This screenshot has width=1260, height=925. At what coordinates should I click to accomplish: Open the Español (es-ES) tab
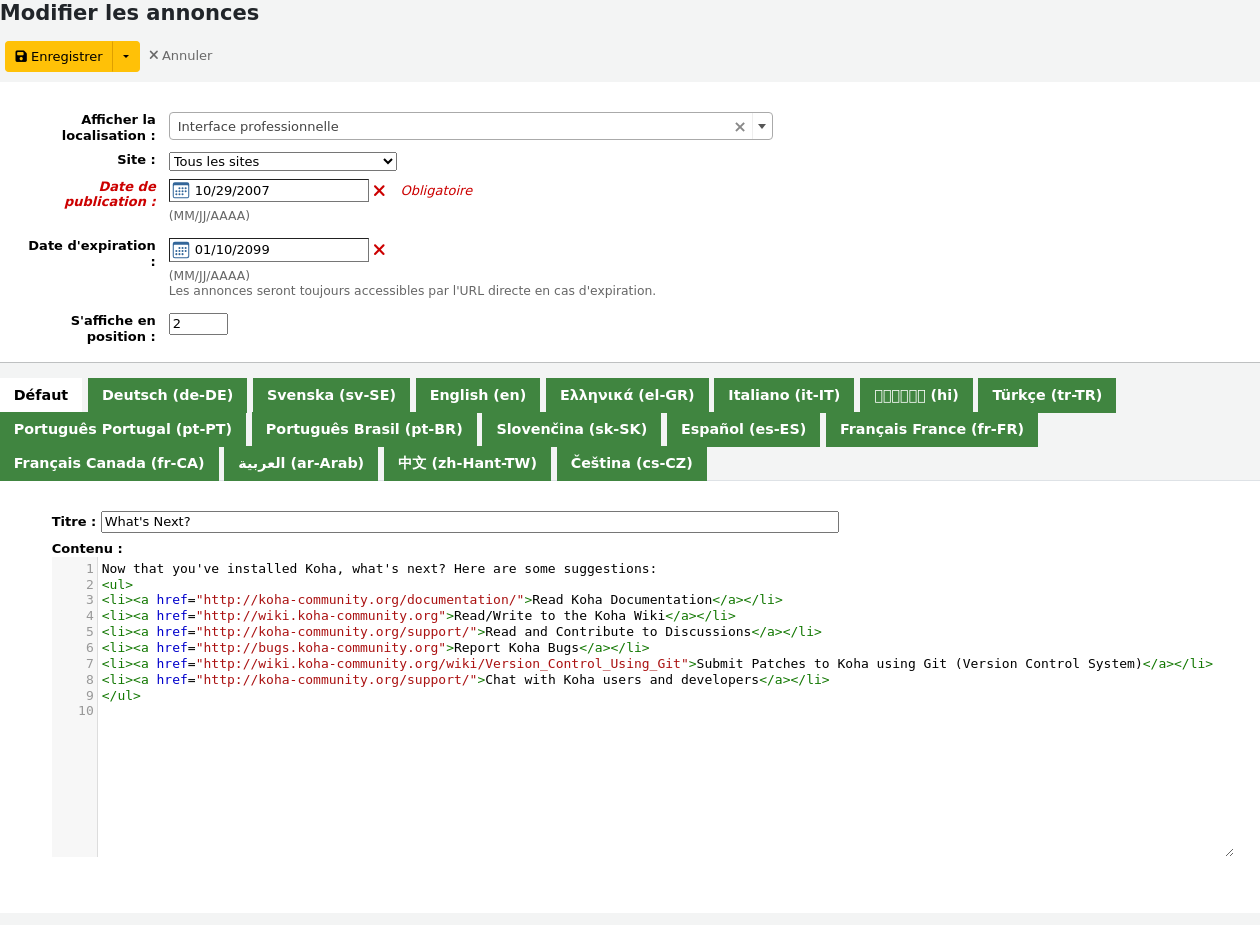pos(743,429)
